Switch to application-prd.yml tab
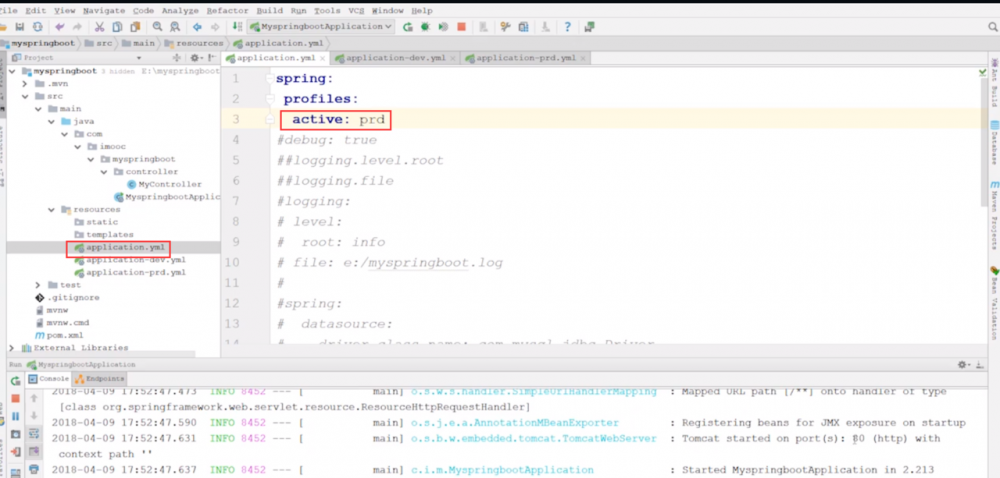The height and width of the screenshot is (478, 1000). [x=526, y=58]
